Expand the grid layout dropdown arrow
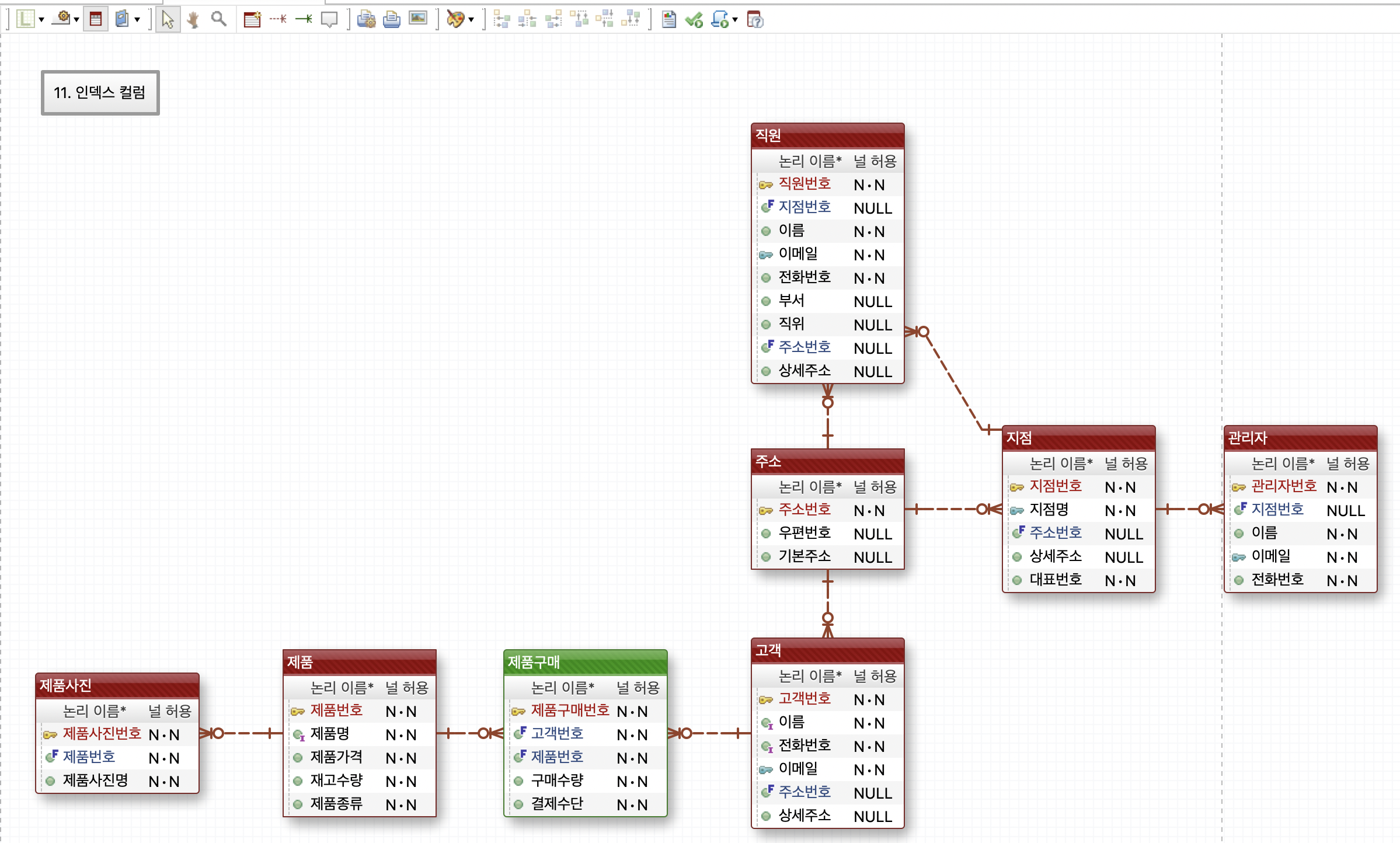This screenshot has width=1400, height=843. tap(41, 20)
